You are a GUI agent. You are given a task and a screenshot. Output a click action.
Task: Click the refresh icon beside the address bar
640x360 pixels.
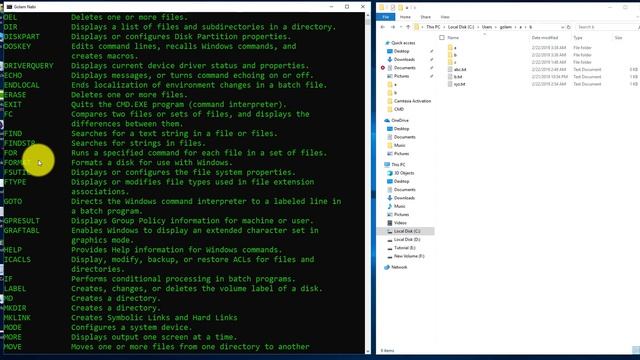(x=569, y=27)
